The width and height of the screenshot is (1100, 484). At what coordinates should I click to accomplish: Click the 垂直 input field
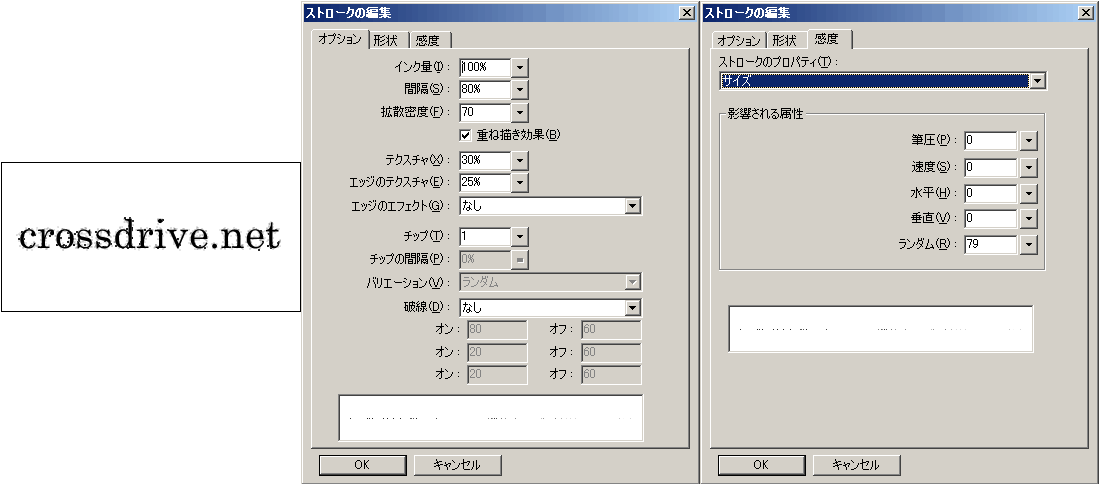tap(991, 218)
